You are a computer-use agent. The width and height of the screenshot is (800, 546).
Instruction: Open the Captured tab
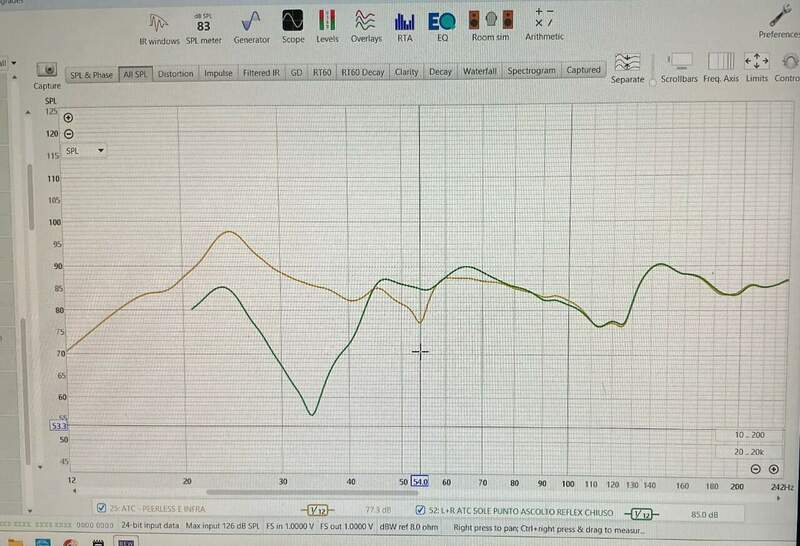(x=584, y=70)
